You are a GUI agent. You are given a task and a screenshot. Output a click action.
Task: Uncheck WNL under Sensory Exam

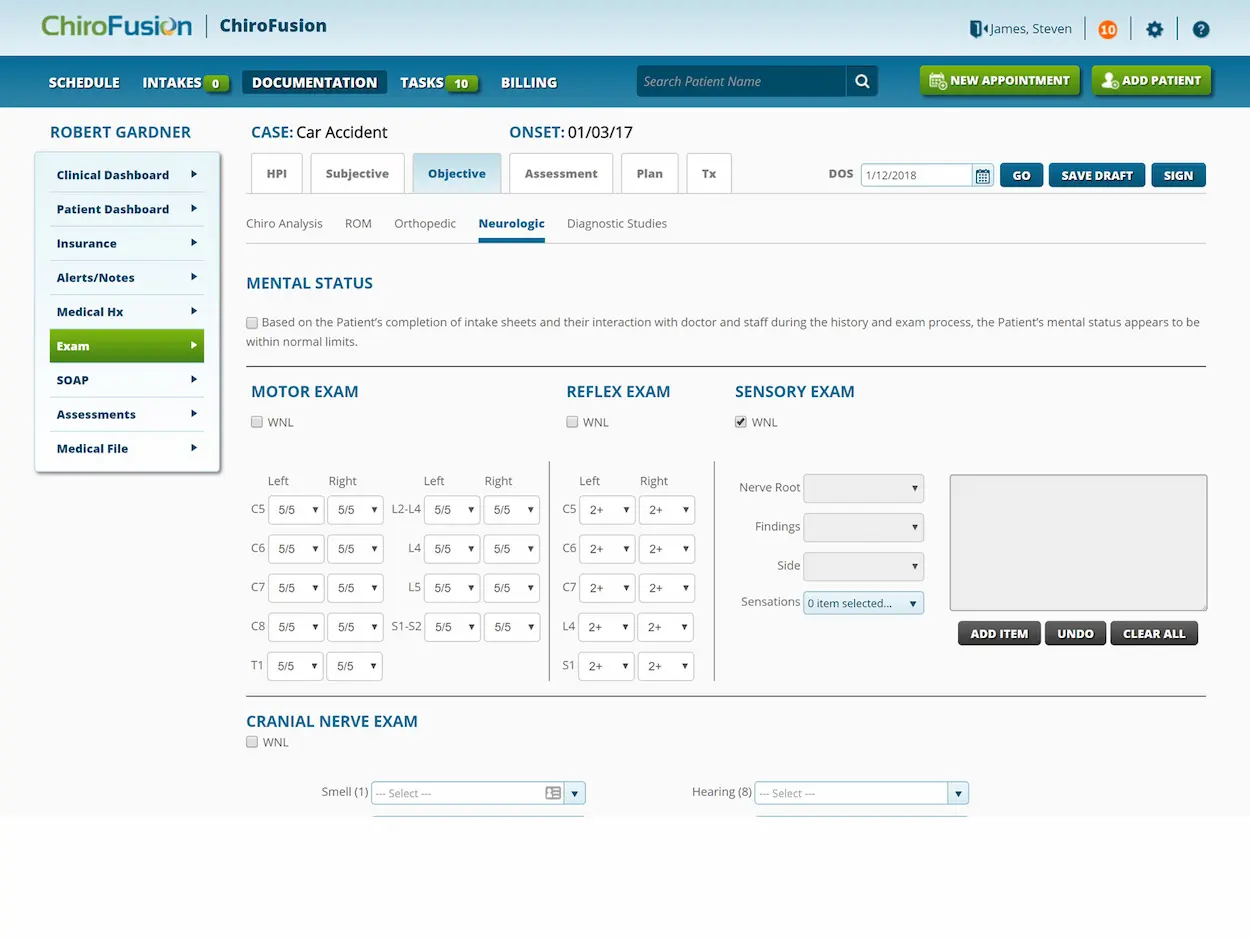click(742, 421)
